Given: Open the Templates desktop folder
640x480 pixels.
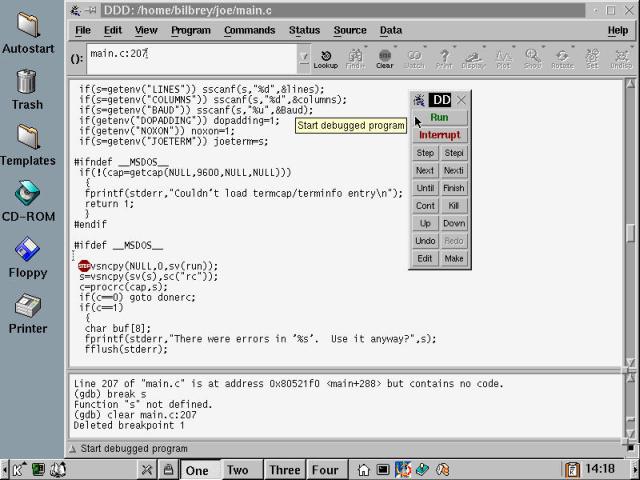Looking at the screenshot, I should (27, 143).
